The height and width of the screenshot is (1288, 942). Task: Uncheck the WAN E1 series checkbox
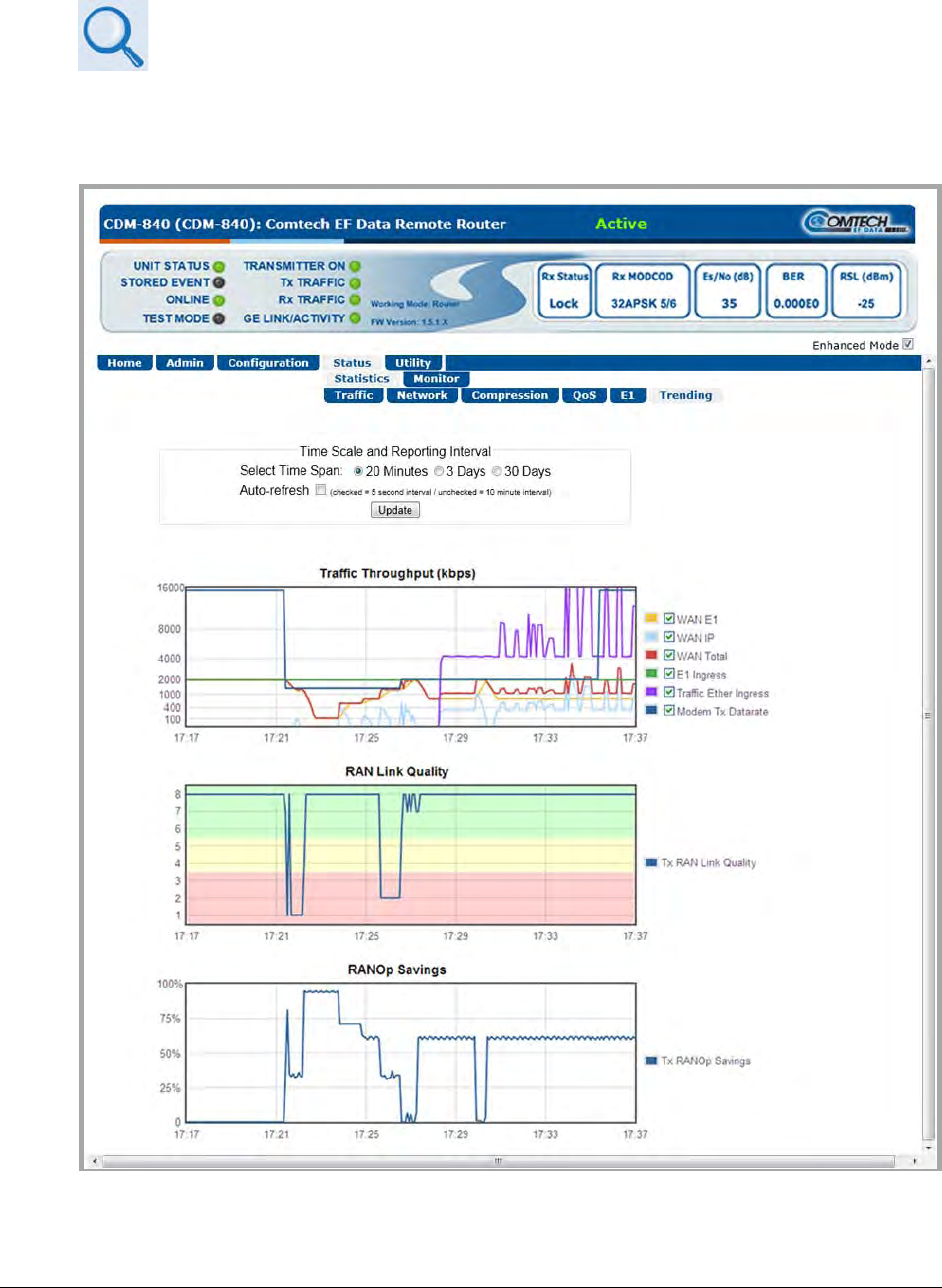(669, 618)
